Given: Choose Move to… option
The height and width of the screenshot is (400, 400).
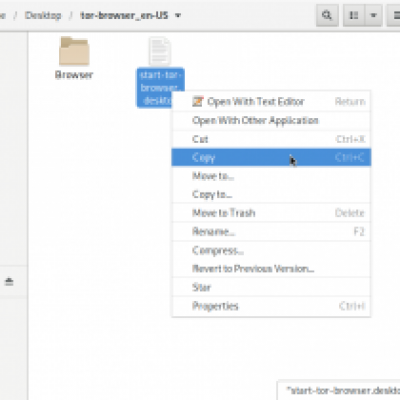Looking at the screenshot, I should pos(271,176).
